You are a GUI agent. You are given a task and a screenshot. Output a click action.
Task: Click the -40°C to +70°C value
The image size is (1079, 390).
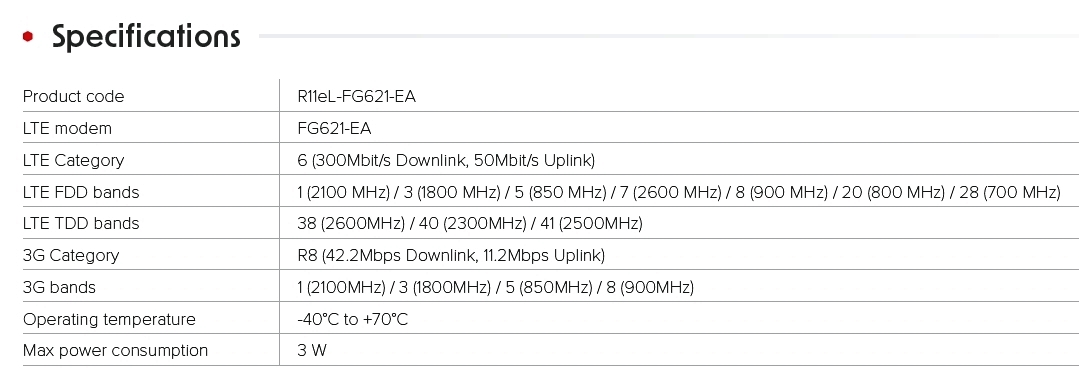click(352, 320)
